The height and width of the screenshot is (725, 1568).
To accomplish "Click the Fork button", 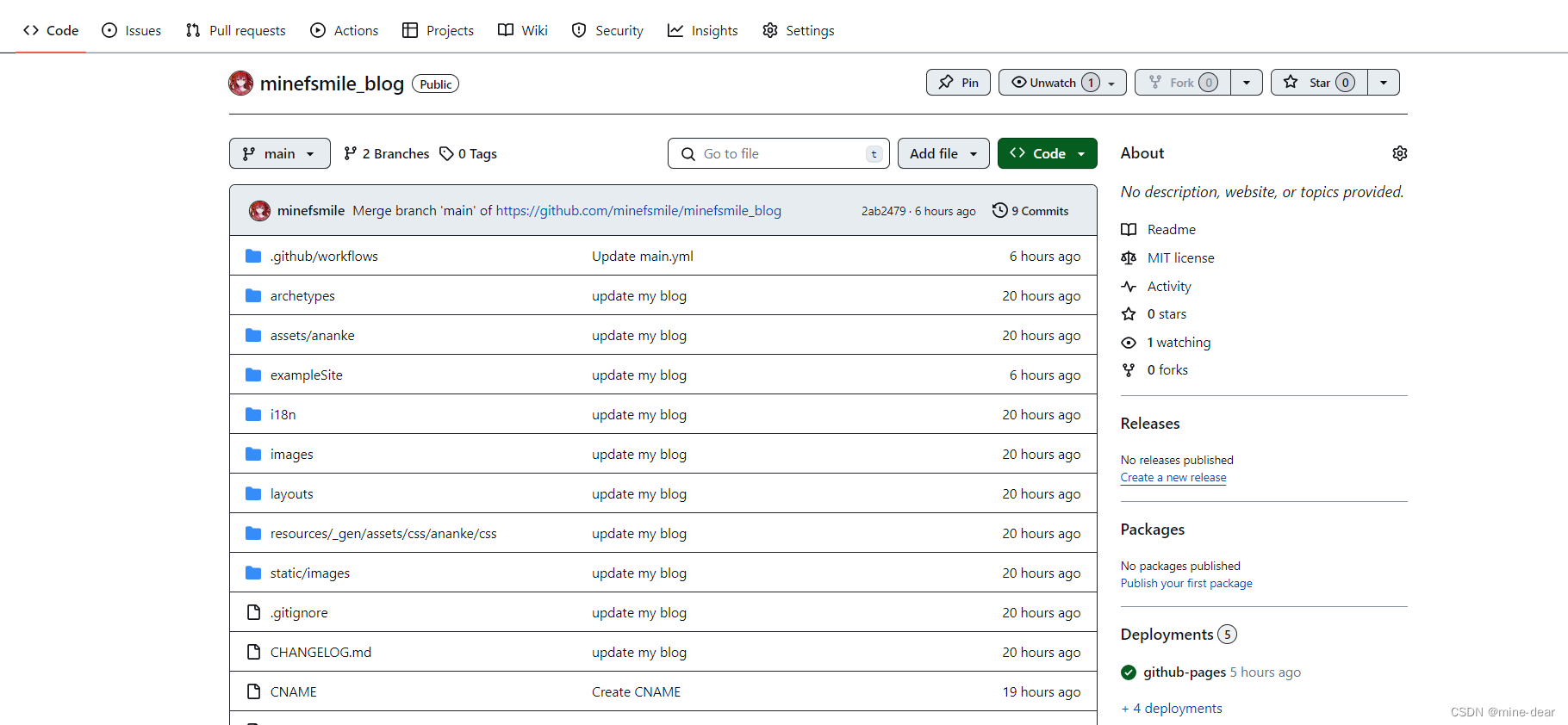I will (x=1183, y=83).
